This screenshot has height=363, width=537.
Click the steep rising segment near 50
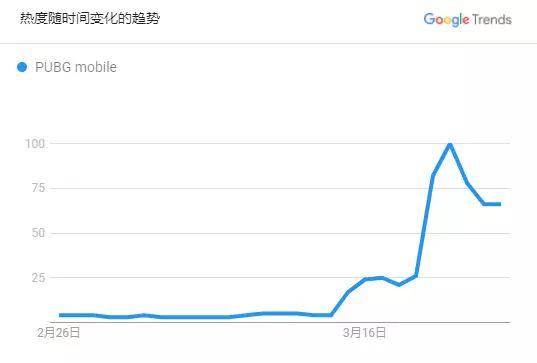click(423, 233)
